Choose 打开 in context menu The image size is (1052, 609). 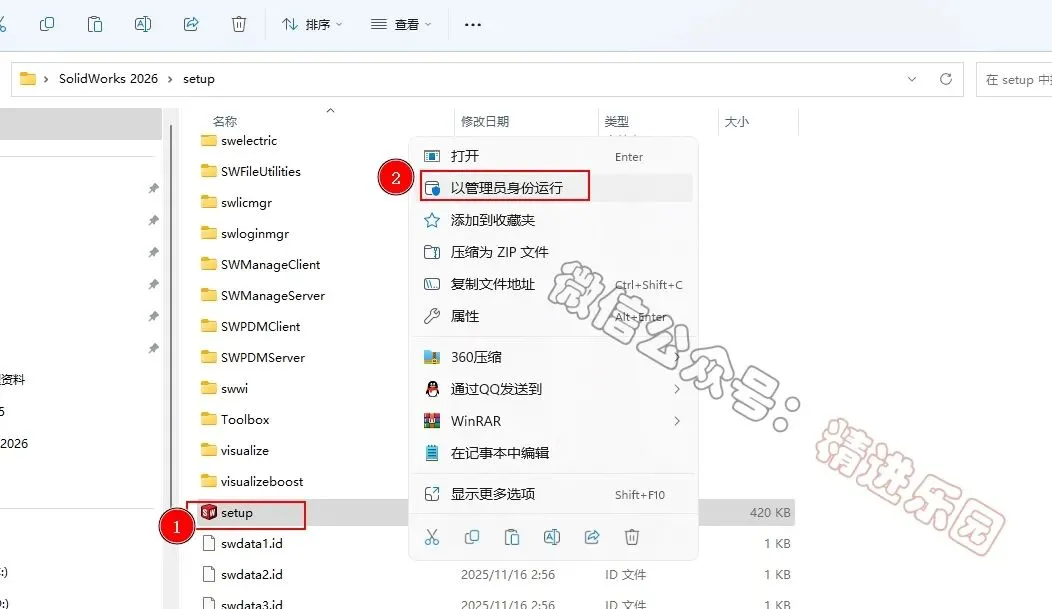551,156
